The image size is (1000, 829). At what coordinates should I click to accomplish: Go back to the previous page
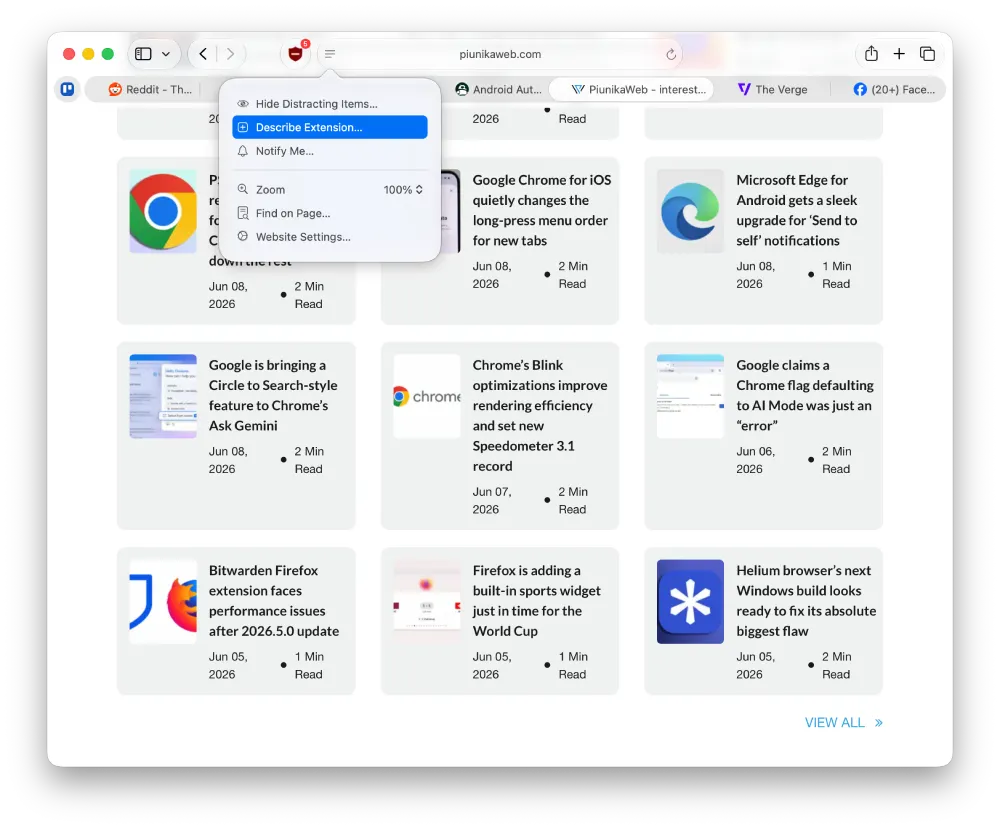pos(203,54)
